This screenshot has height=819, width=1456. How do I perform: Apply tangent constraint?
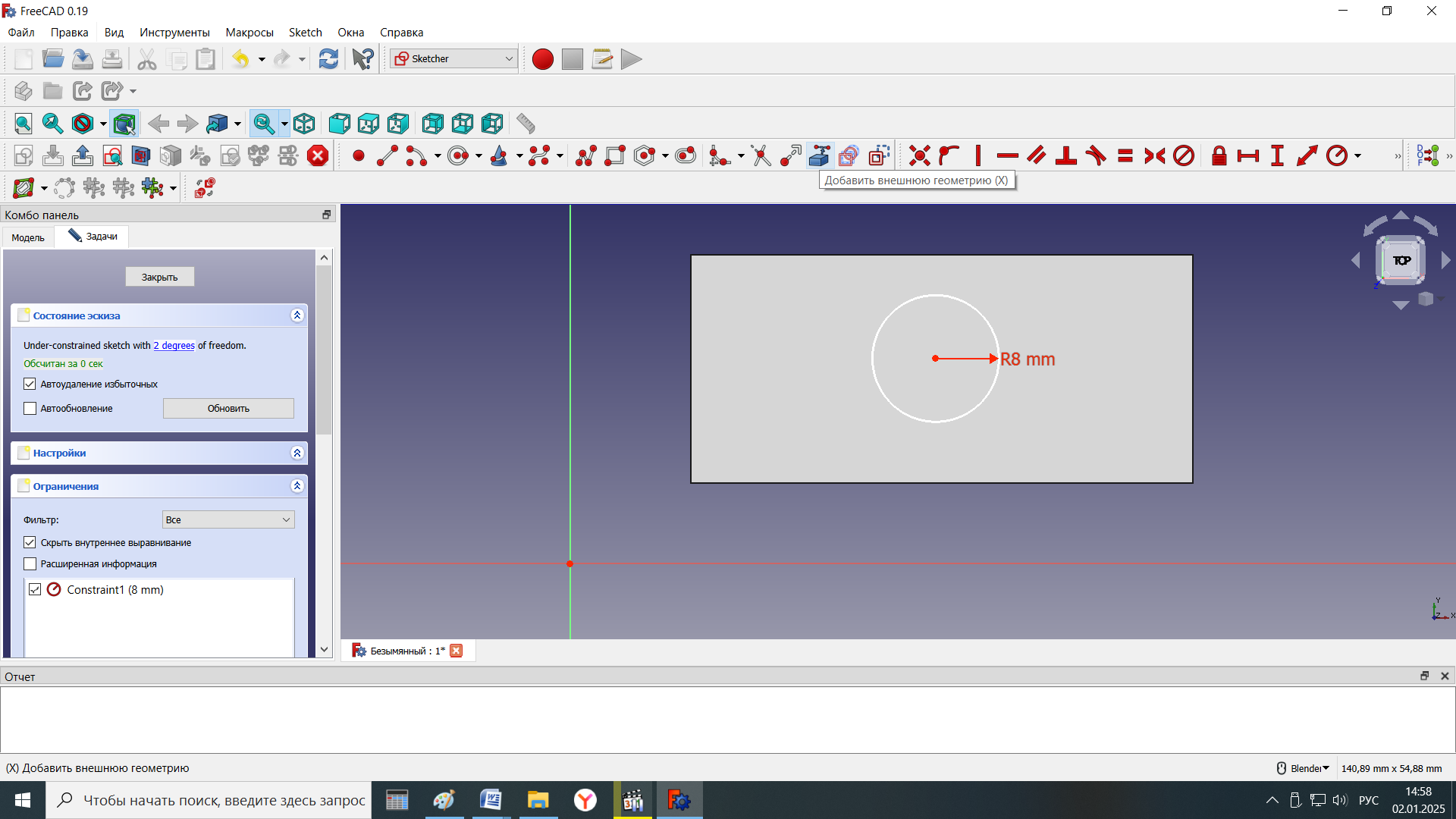[x=1096, y=156]
